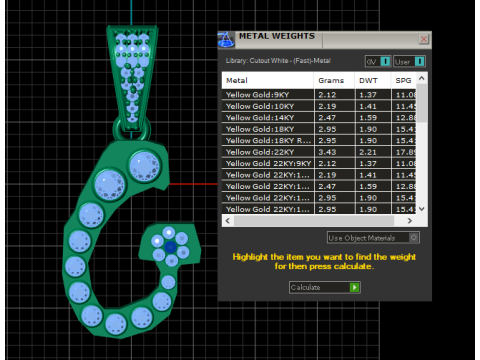The image size is (480, 360).
Task: Close the Metal Weights dialog
Action: 423,39
